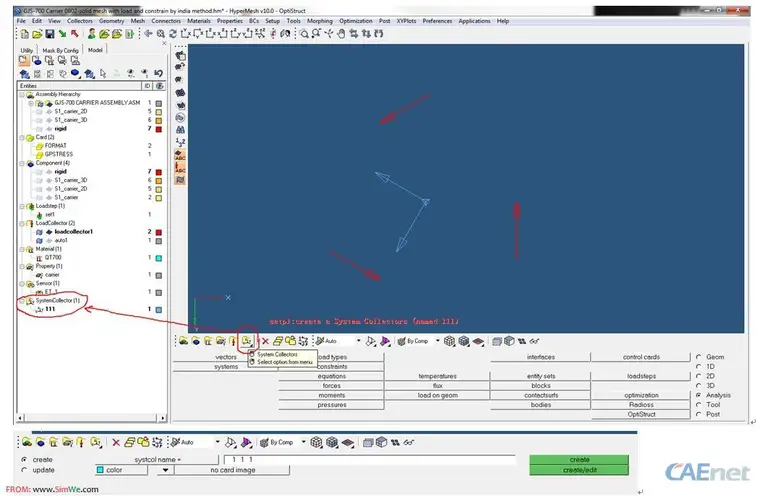Collapse the Assembly Hierarchy tree node
The height and width of the screenshot is (498, 760).
point(22,95)
